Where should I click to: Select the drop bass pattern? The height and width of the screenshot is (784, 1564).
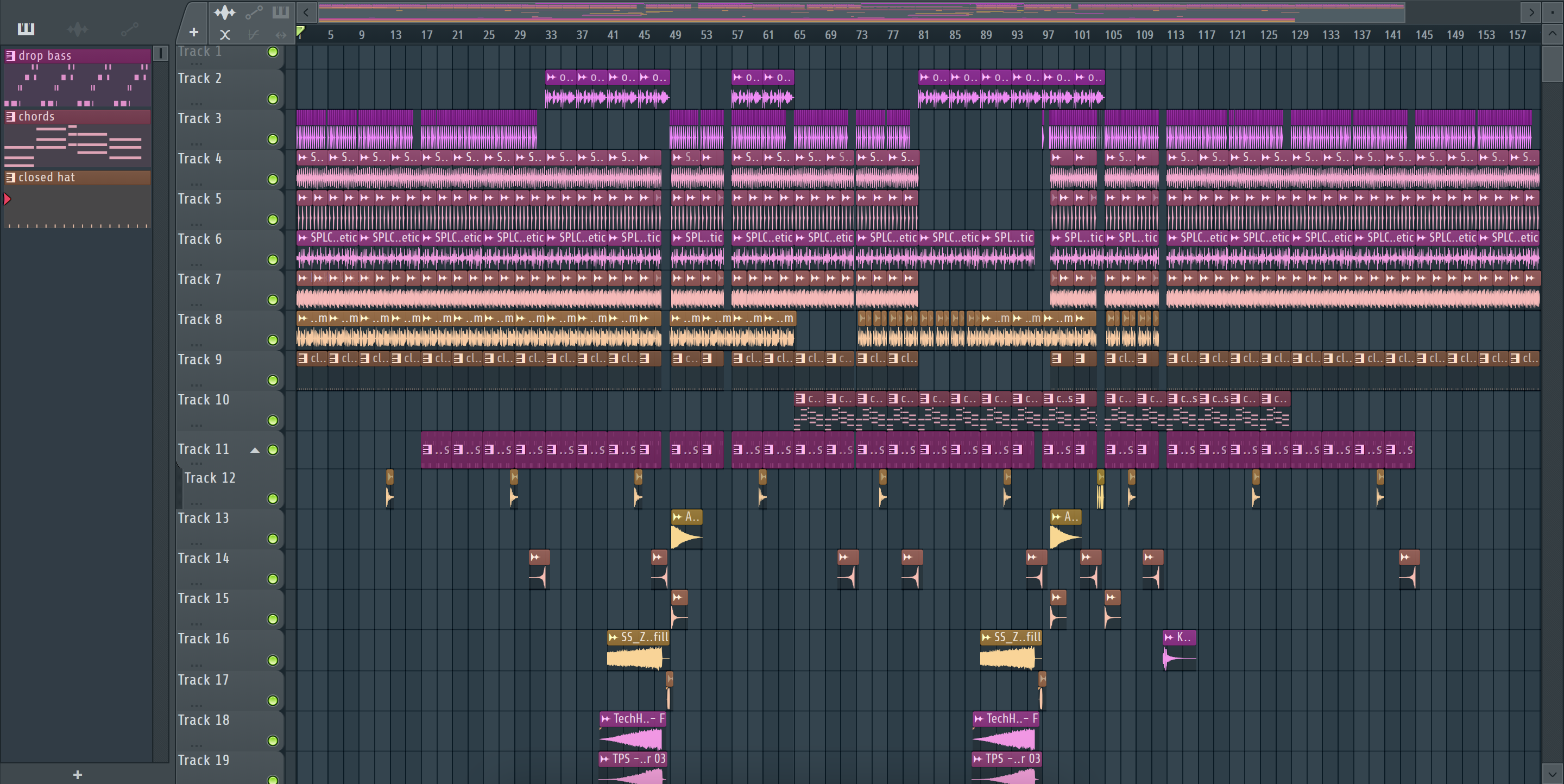(78, 55)
